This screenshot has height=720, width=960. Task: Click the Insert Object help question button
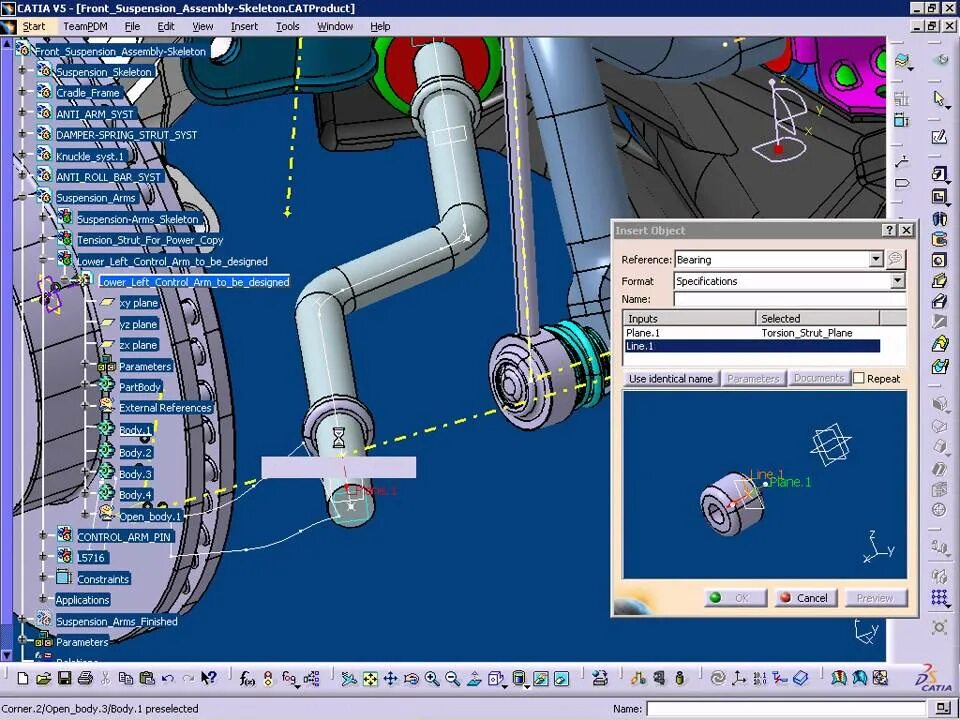889,230
